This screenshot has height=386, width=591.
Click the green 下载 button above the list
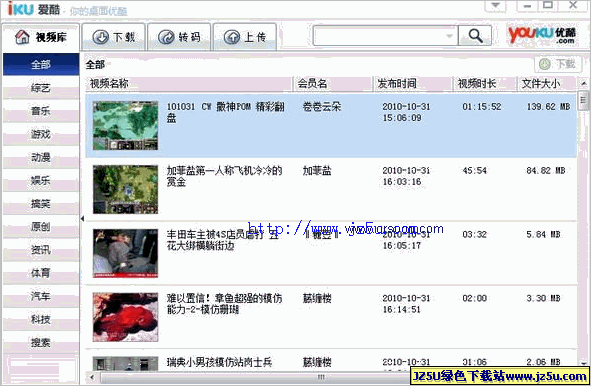coord(557,64)
